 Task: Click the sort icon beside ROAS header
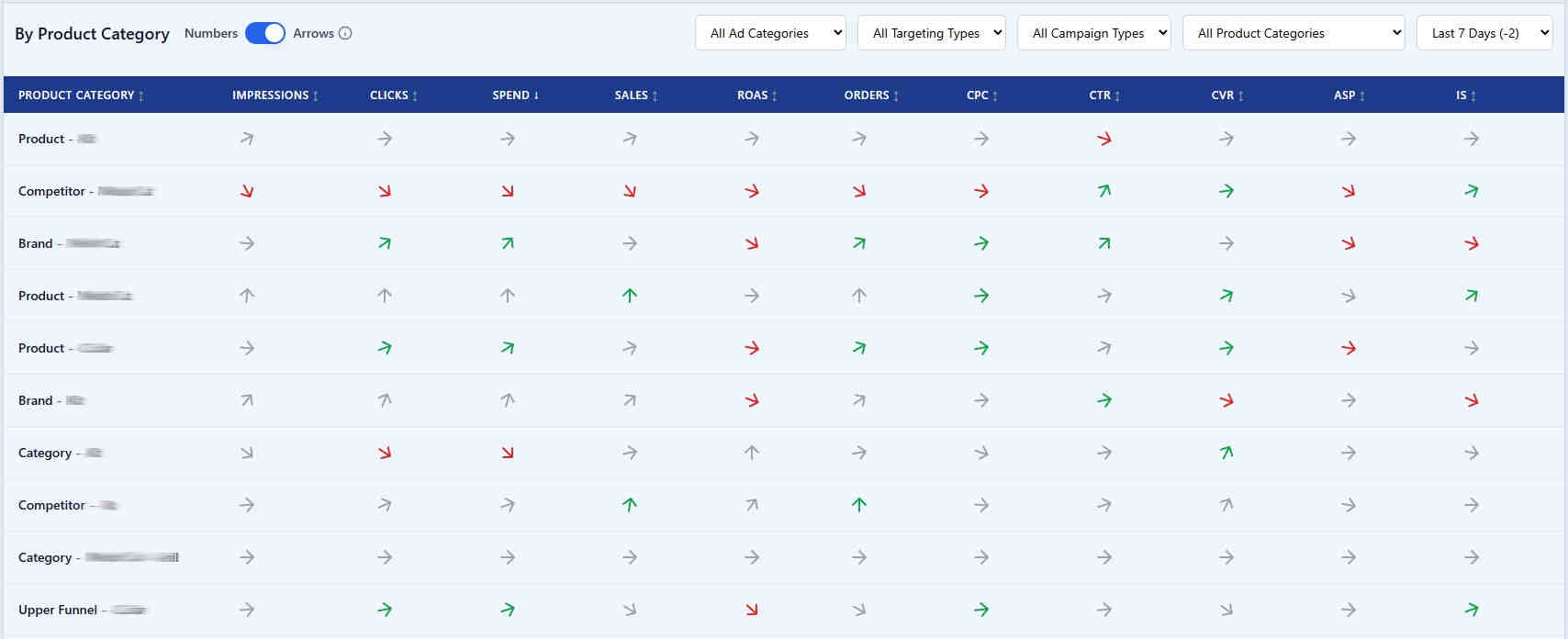pyautogui.click(x=775, y=95)
